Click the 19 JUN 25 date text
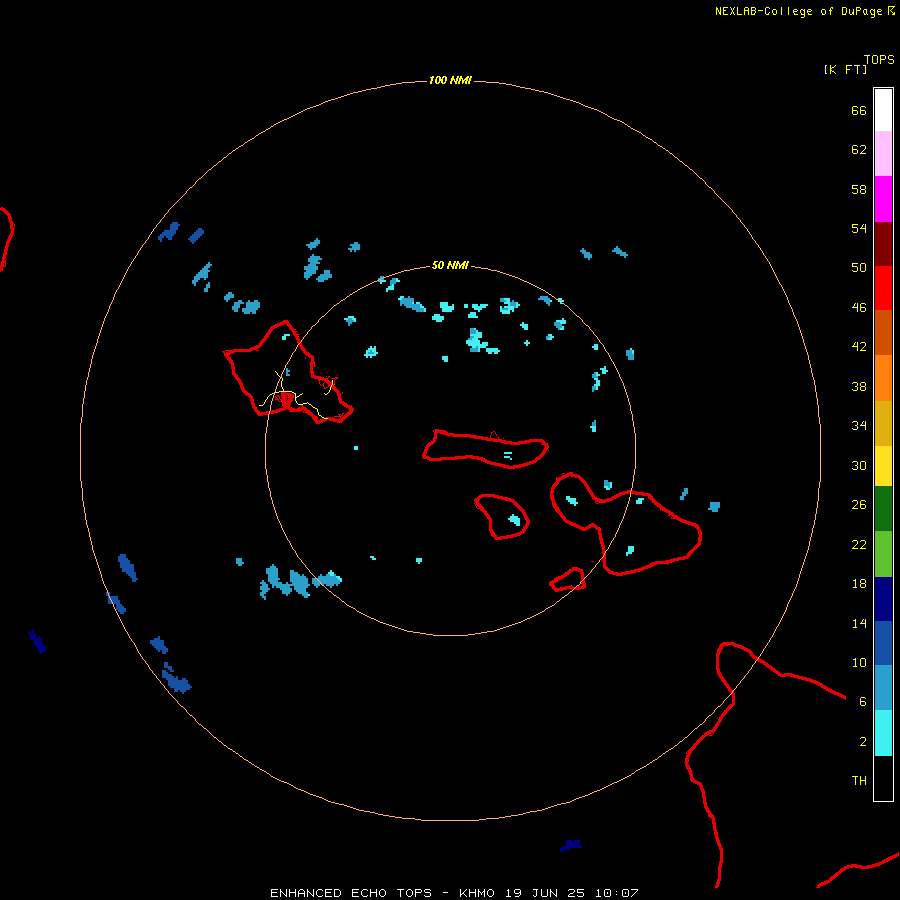900x900 pixels. pos(545,893)
